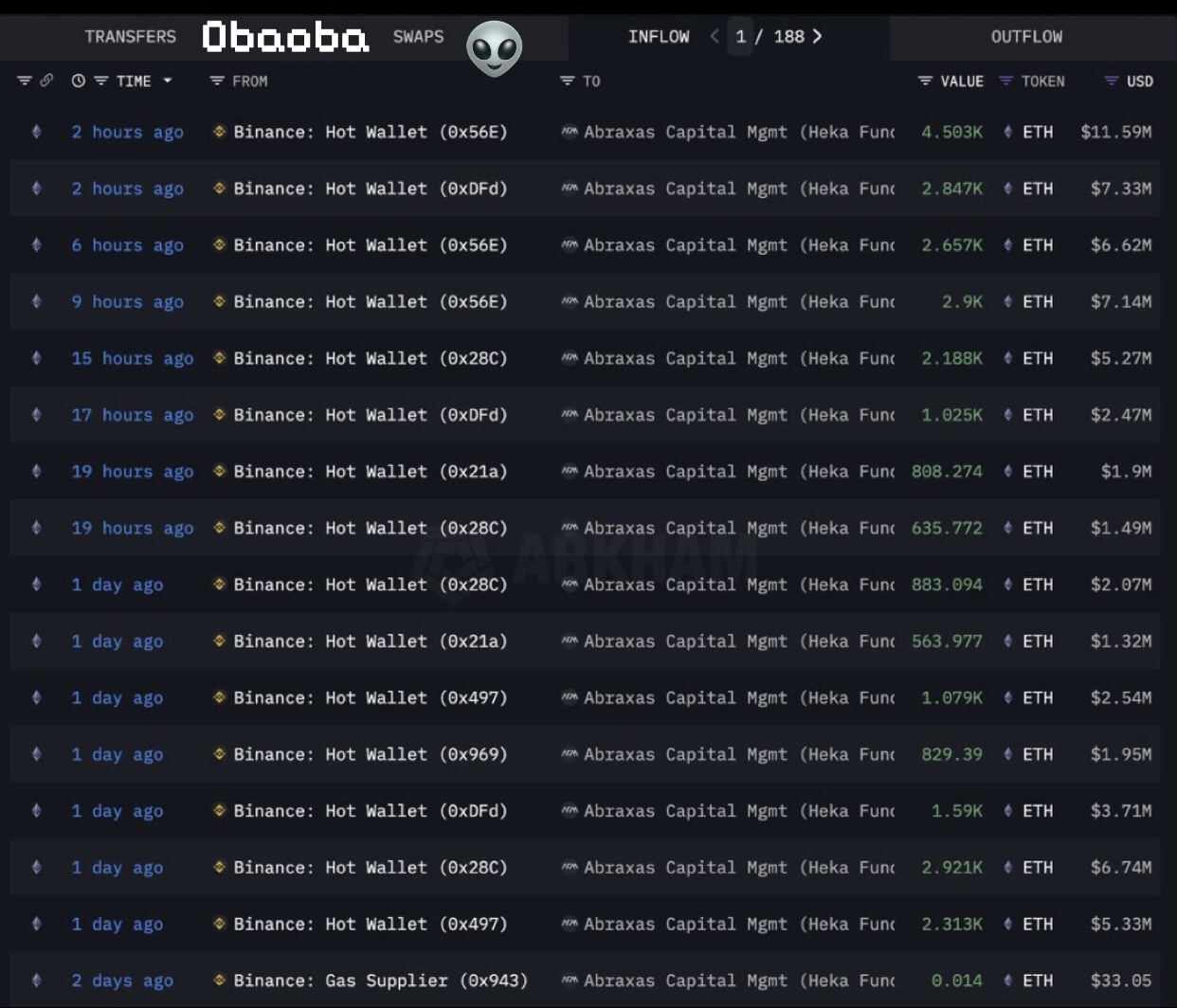Click value 635.772
The image size is (1177, 1008).
click(x=947, y=528)
